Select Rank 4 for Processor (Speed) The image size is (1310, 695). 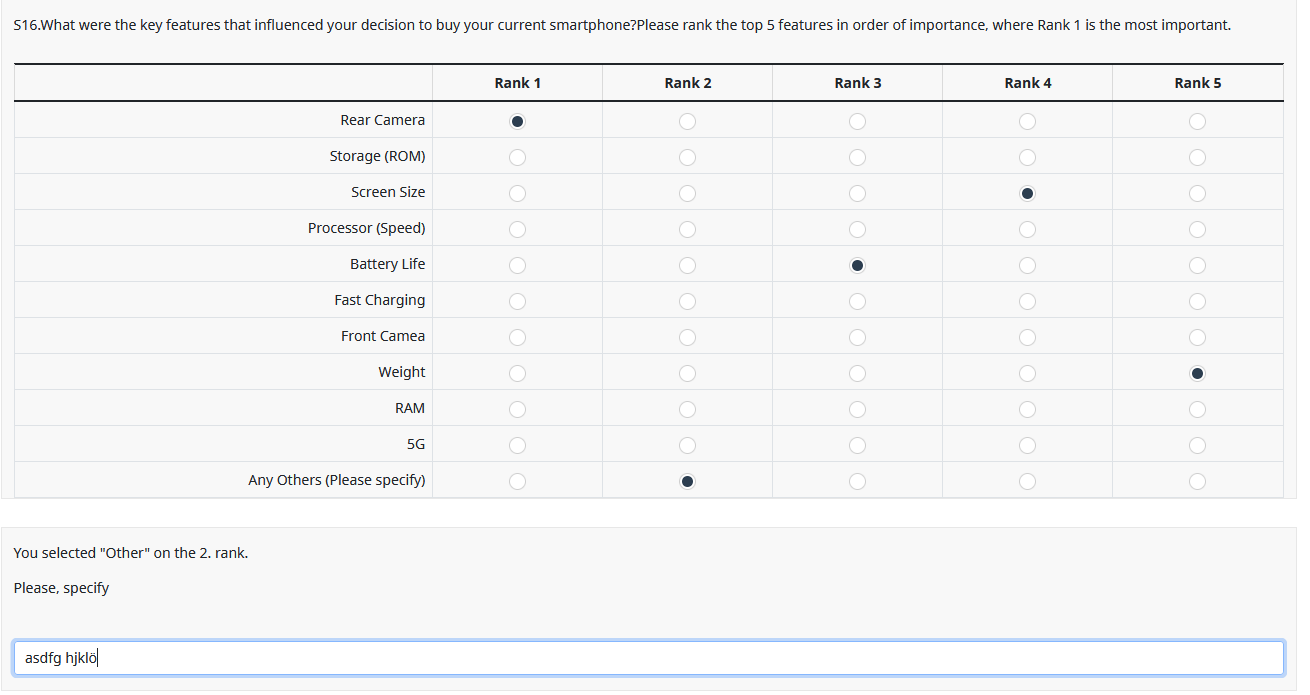tap(1027, 230)
